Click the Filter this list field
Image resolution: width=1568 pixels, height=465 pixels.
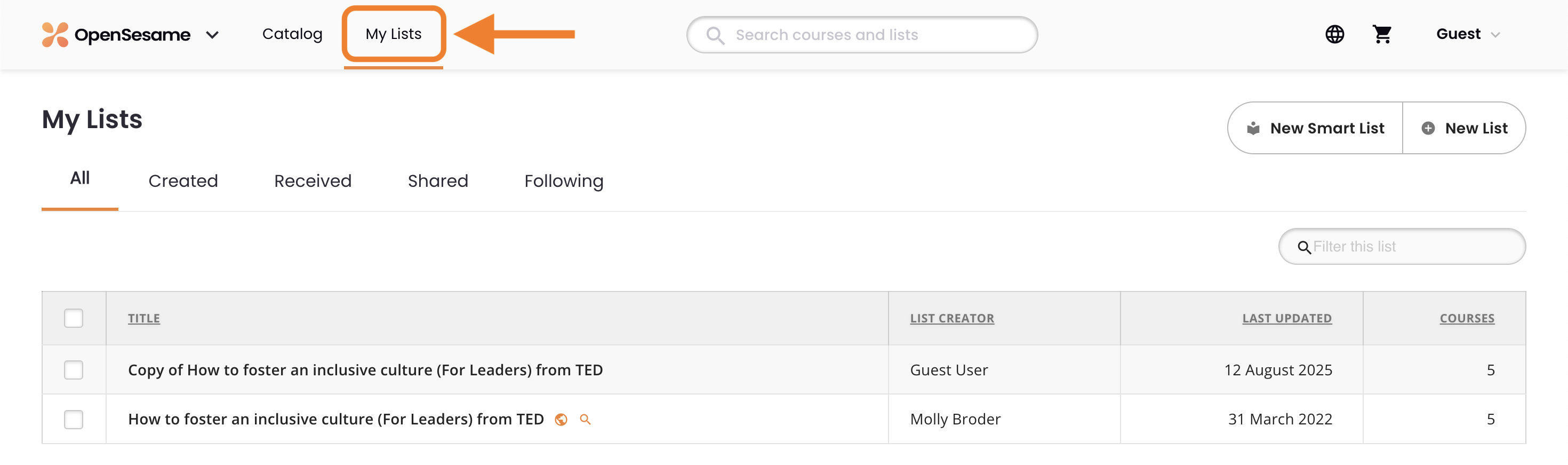click(x=1412, y=247)
